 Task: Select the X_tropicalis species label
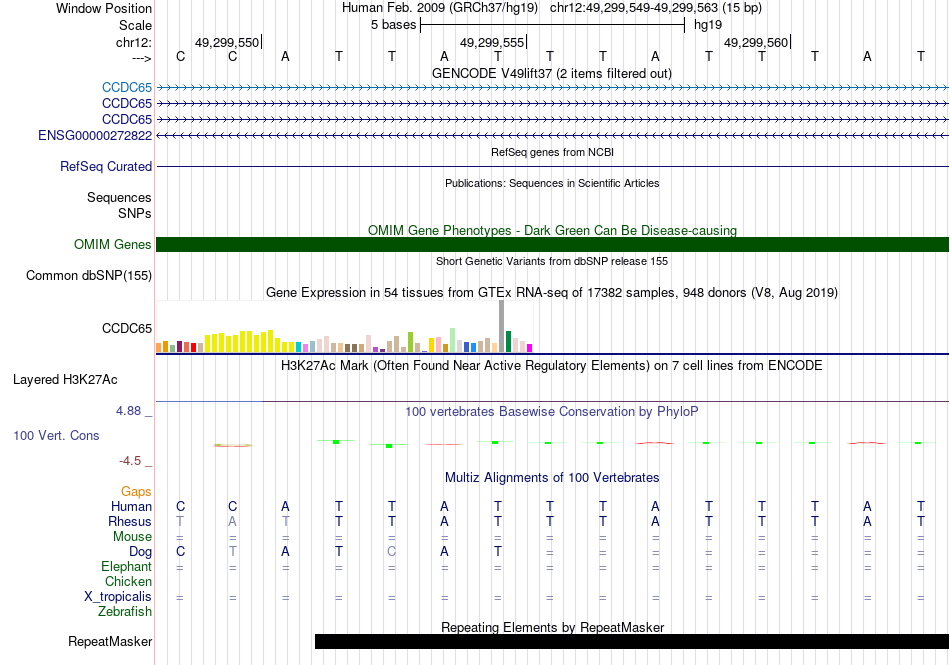(x=118, y=597)
